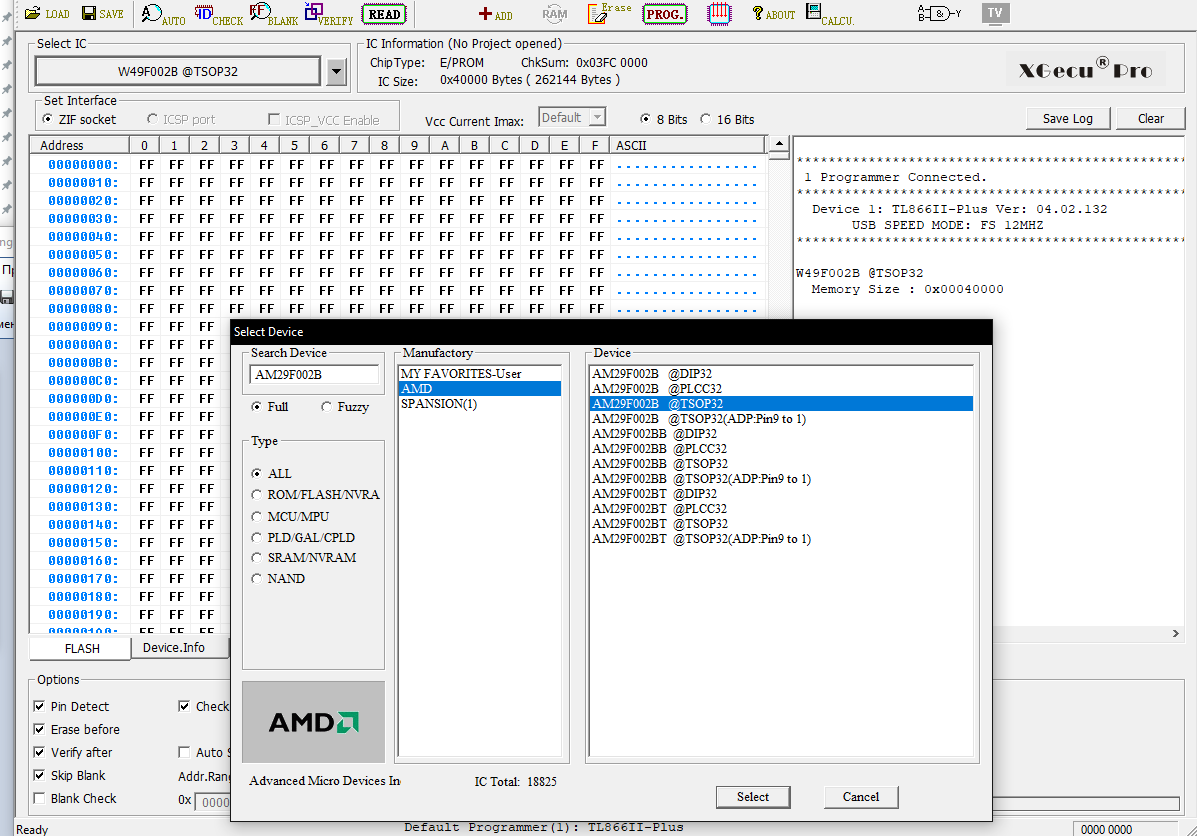
Task: Click the SAVE toolbar icon
Action: [102, 14]
